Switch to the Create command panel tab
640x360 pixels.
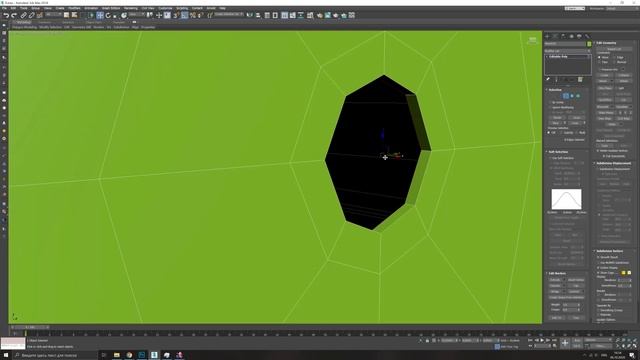click(548, 36)
